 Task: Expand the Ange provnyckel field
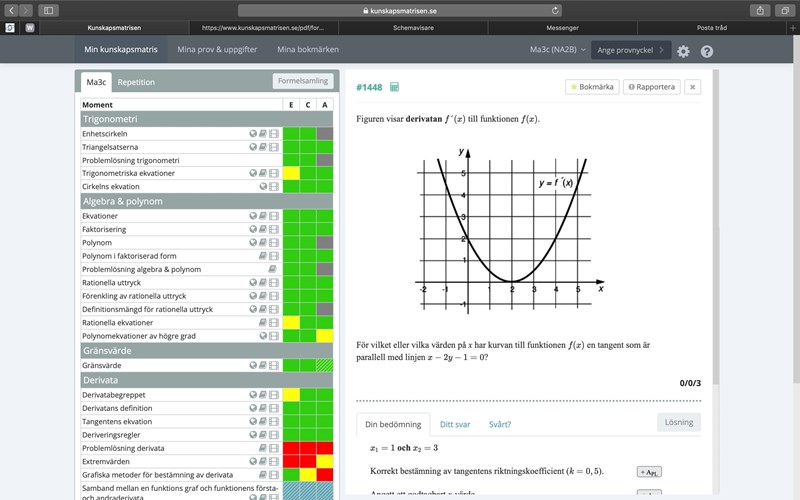click(630, 49)
